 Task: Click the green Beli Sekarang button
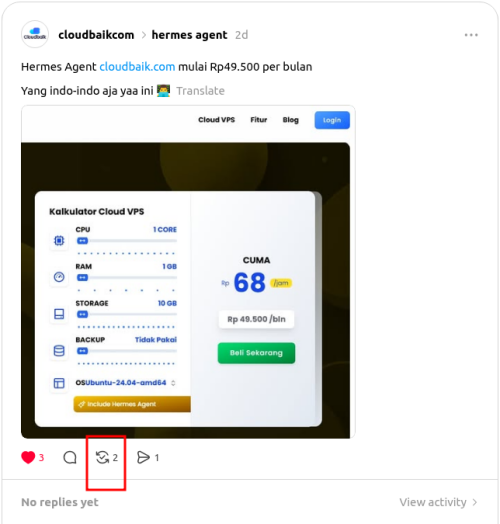pos(256,353)
